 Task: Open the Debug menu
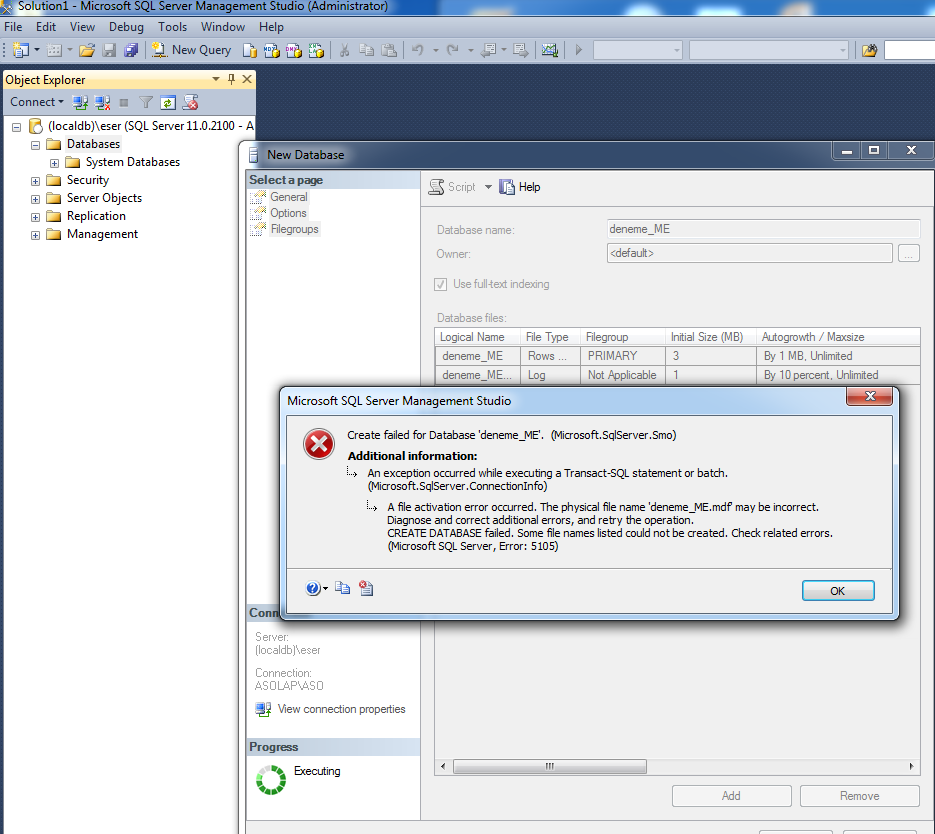[x=126, y=27]
